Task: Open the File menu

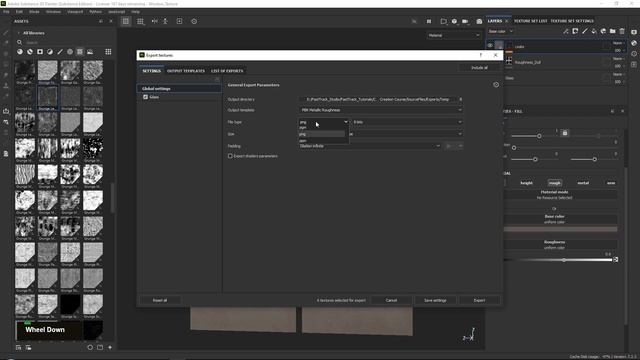Action: point(7,12)
